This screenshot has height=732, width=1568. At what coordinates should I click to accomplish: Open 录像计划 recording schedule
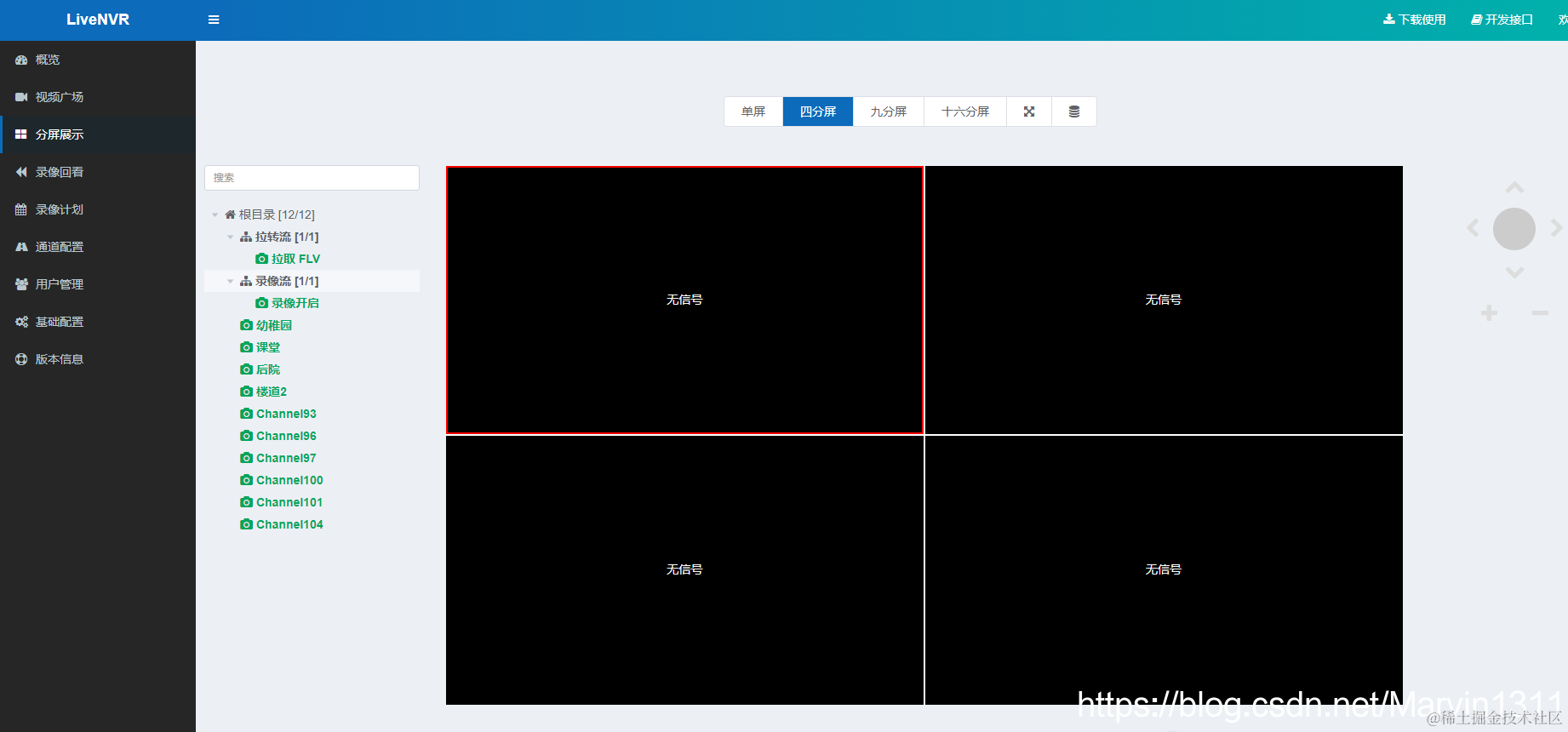click(98, 209)
